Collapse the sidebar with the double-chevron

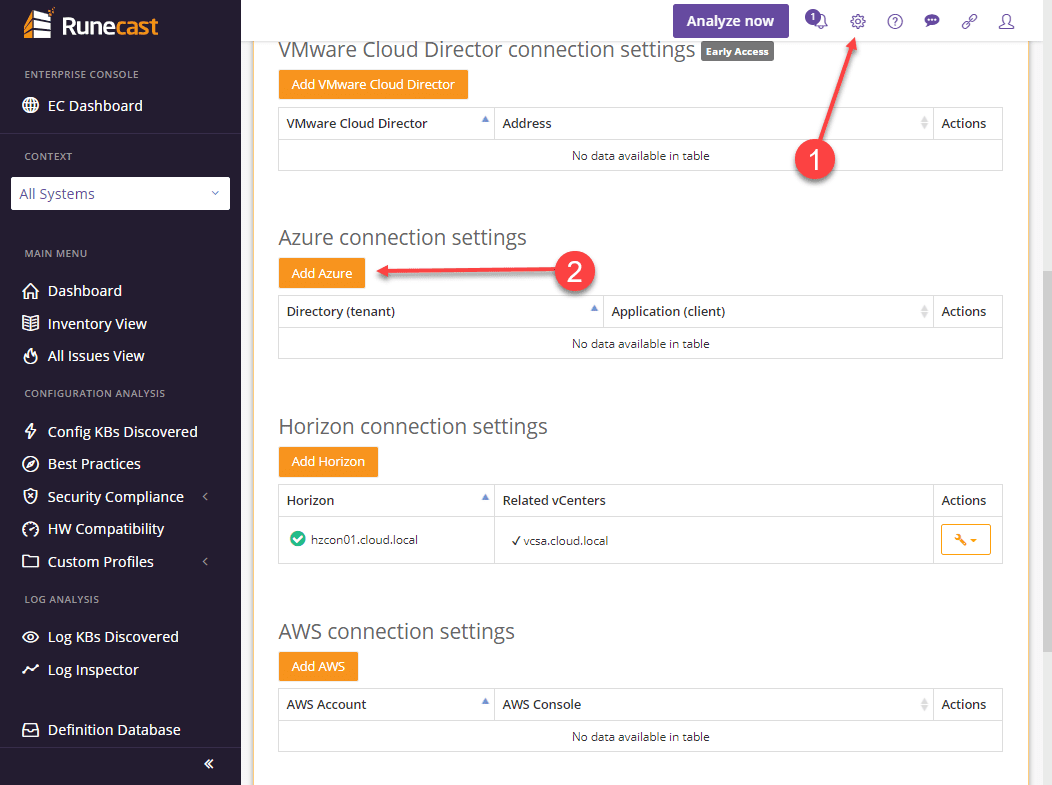pos(208,763)
